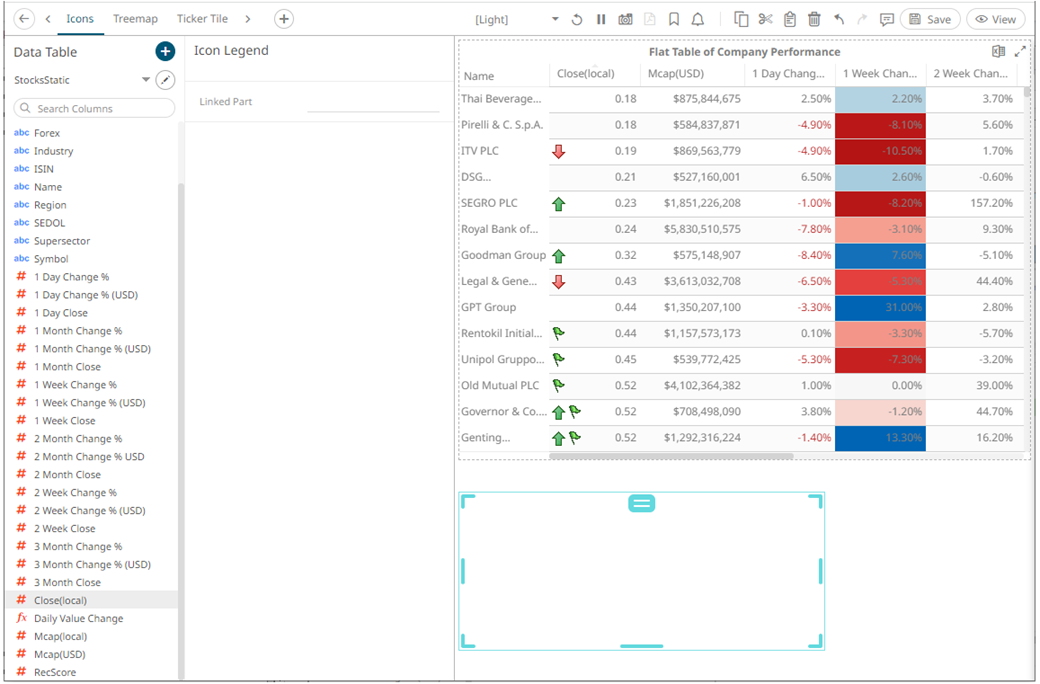Open alerts via the bell icon
The height and width of the screenshot is (684, 1040).
tap(698, 19)
